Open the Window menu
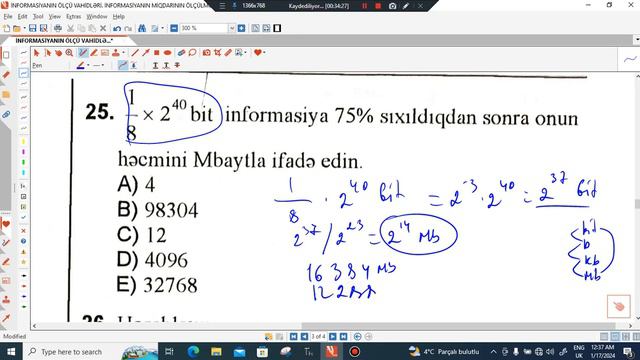The height and width of the screenshot is (360, 640). click(x=97, y=17)
